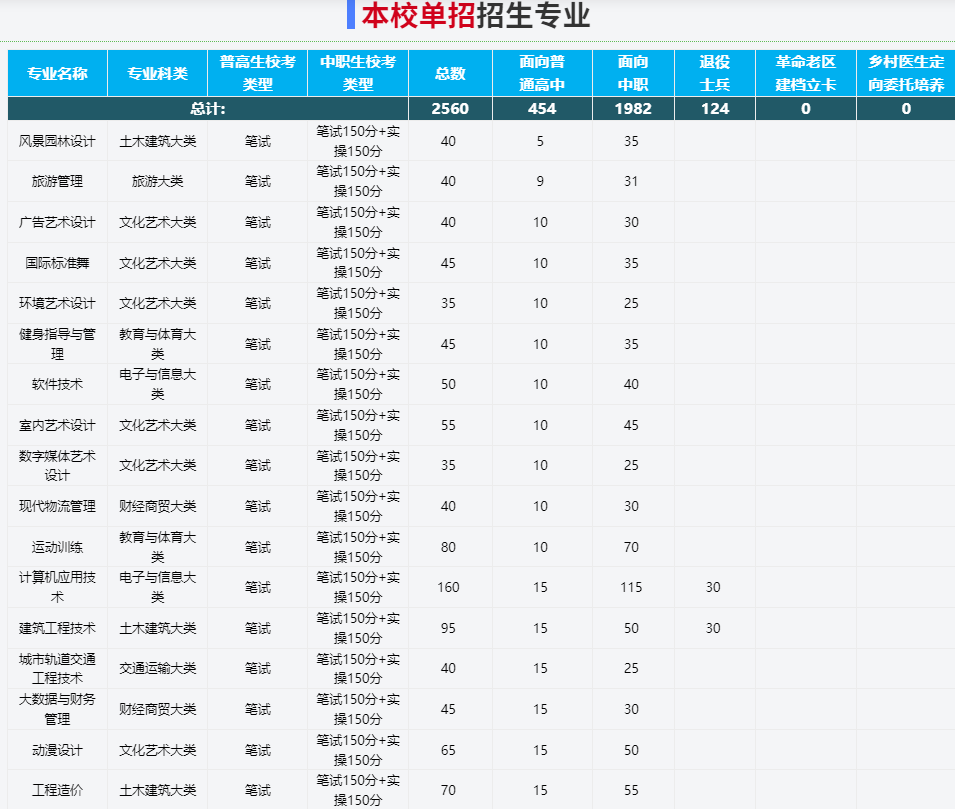This screenshot has width=955, height=809.
Task: Click the 交通运输大类 category cell
Action: [x=157, y=668]
